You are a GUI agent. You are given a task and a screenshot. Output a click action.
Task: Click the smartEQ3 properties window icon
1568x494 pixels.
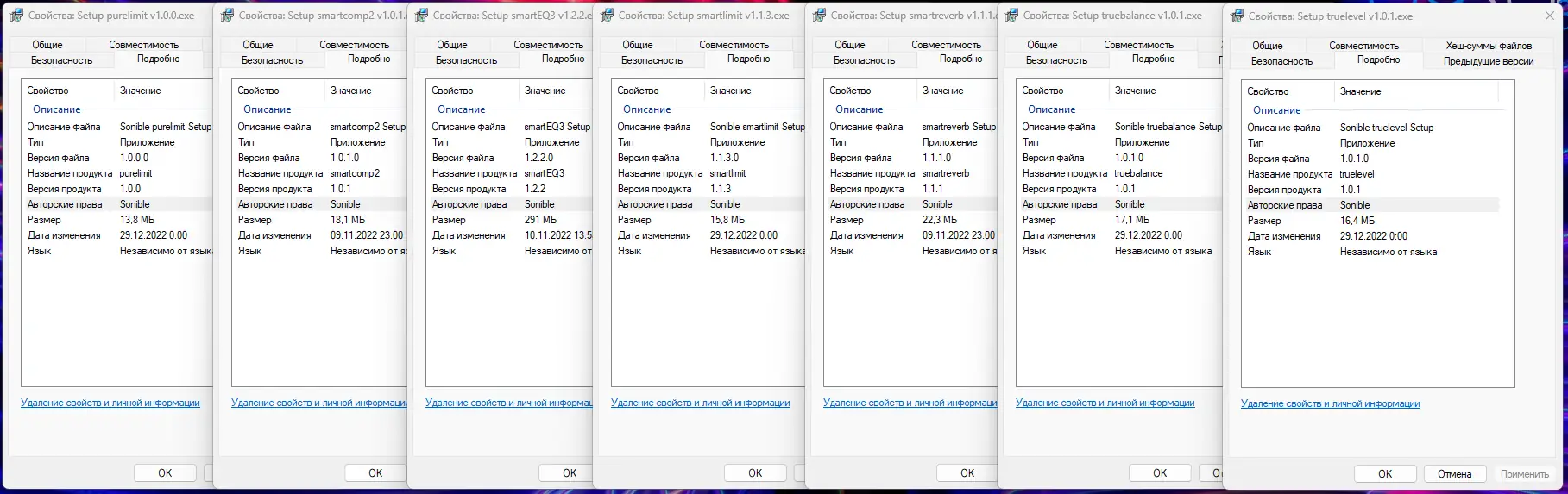pyautogui.click(x=421, y=16)
